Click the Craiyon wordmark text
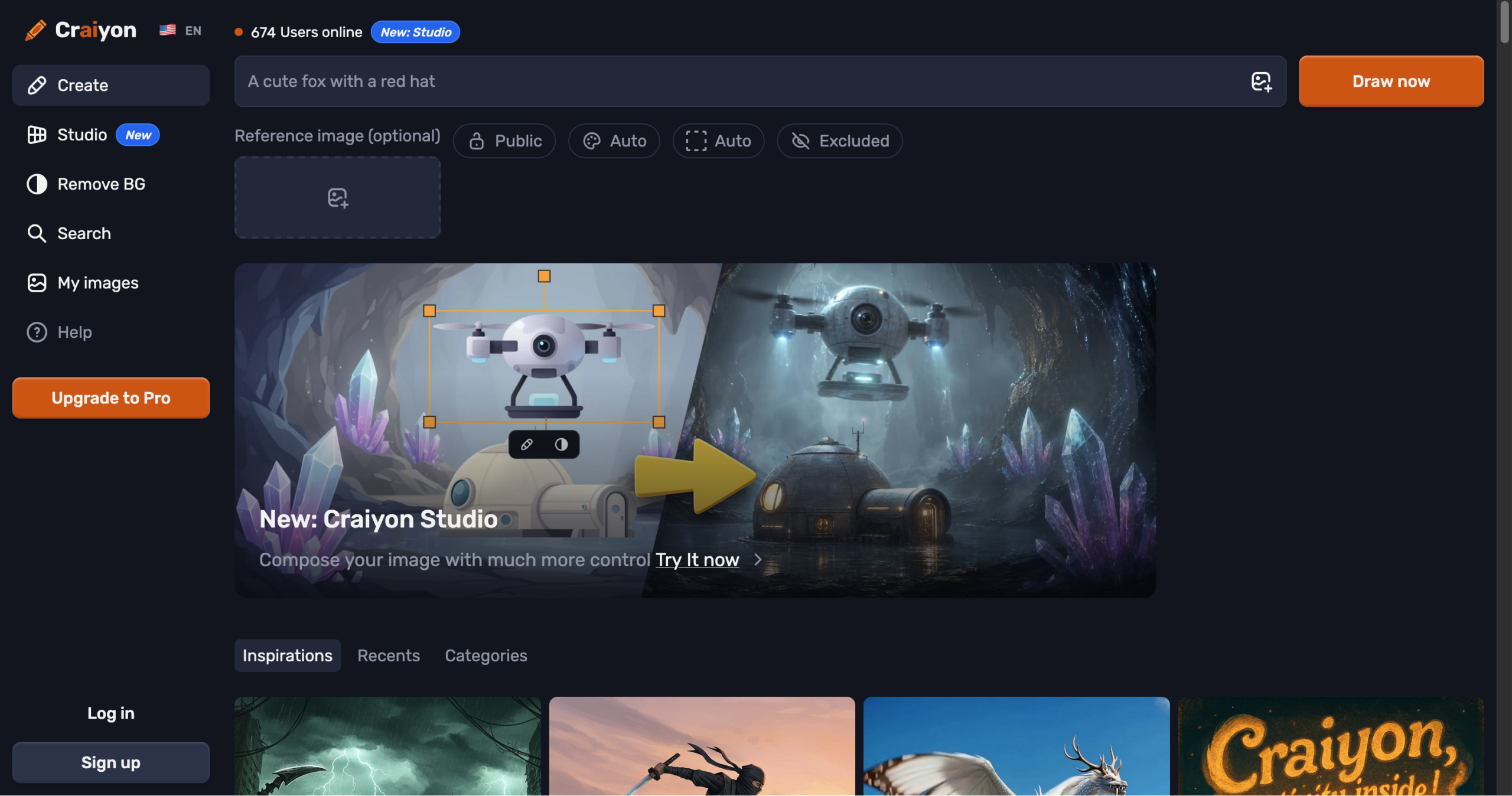The height and width of the screenshot is (796, 1512). [96, 30]
